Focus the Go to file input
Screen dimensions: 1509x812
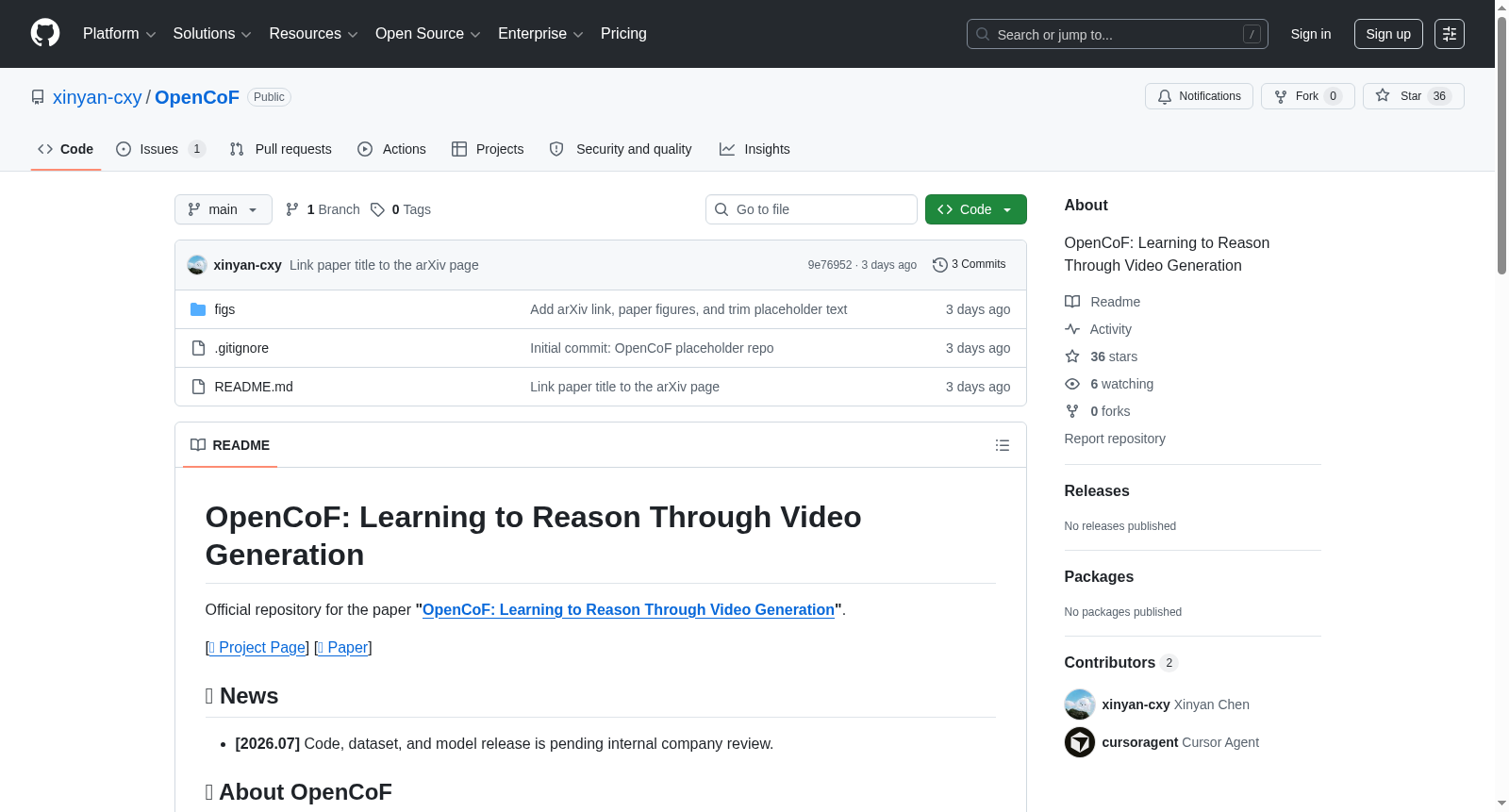(811, 209)
